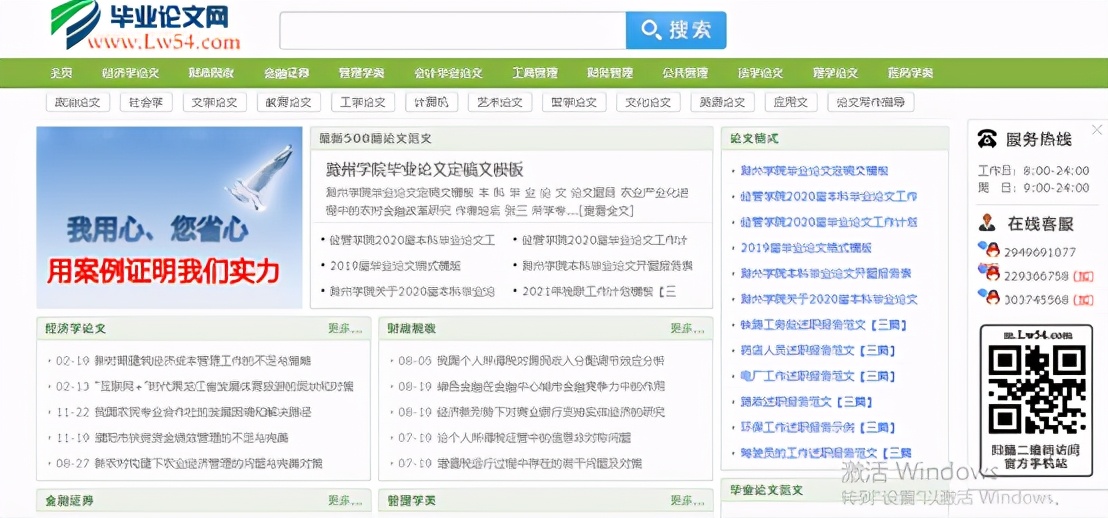This screenshot has width=1108, height=518.
Task: Open 工商管理 in green navigation bar
Action: coord(535,73)
